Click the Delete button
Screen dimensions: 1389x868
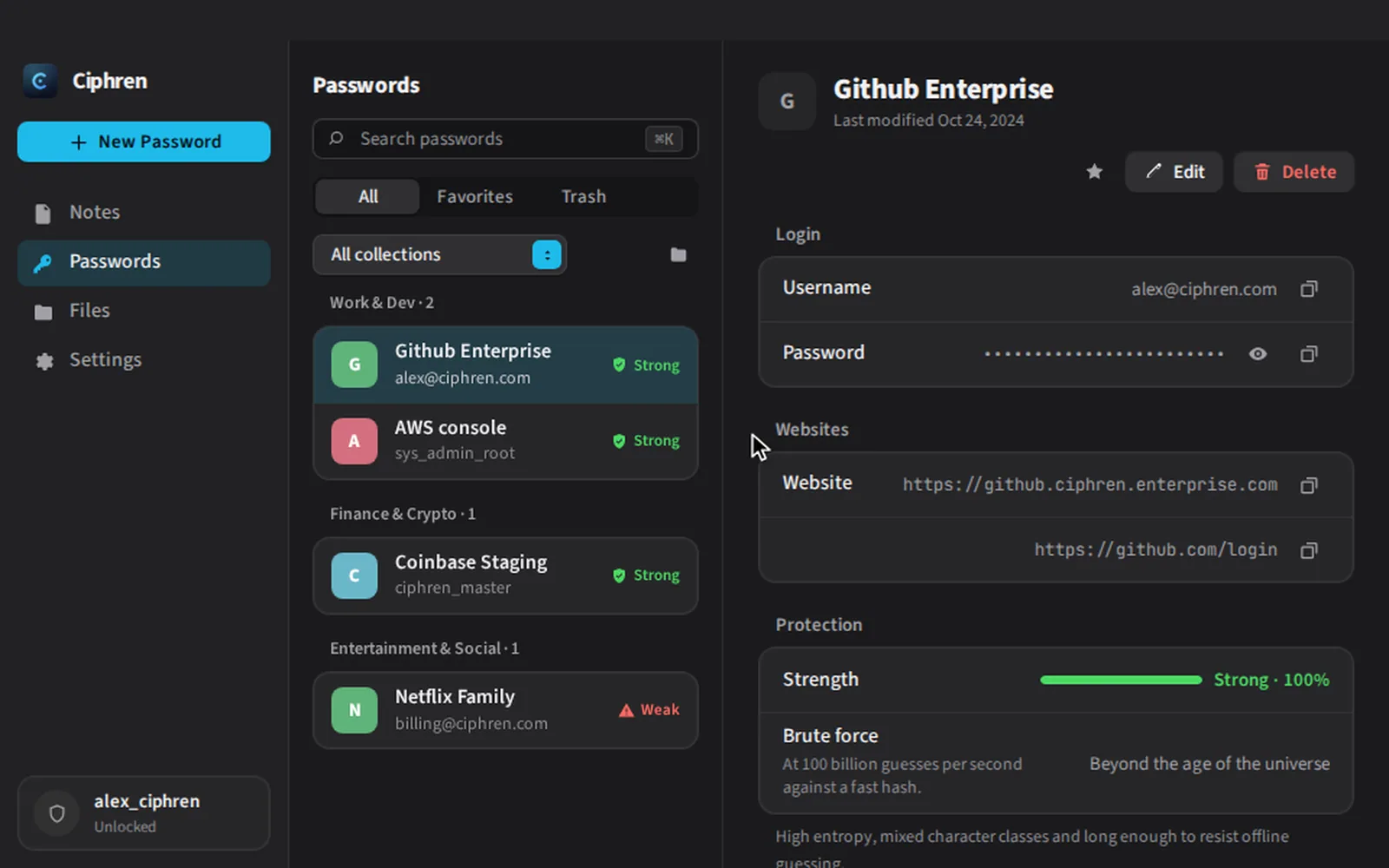click(1294, 172)
